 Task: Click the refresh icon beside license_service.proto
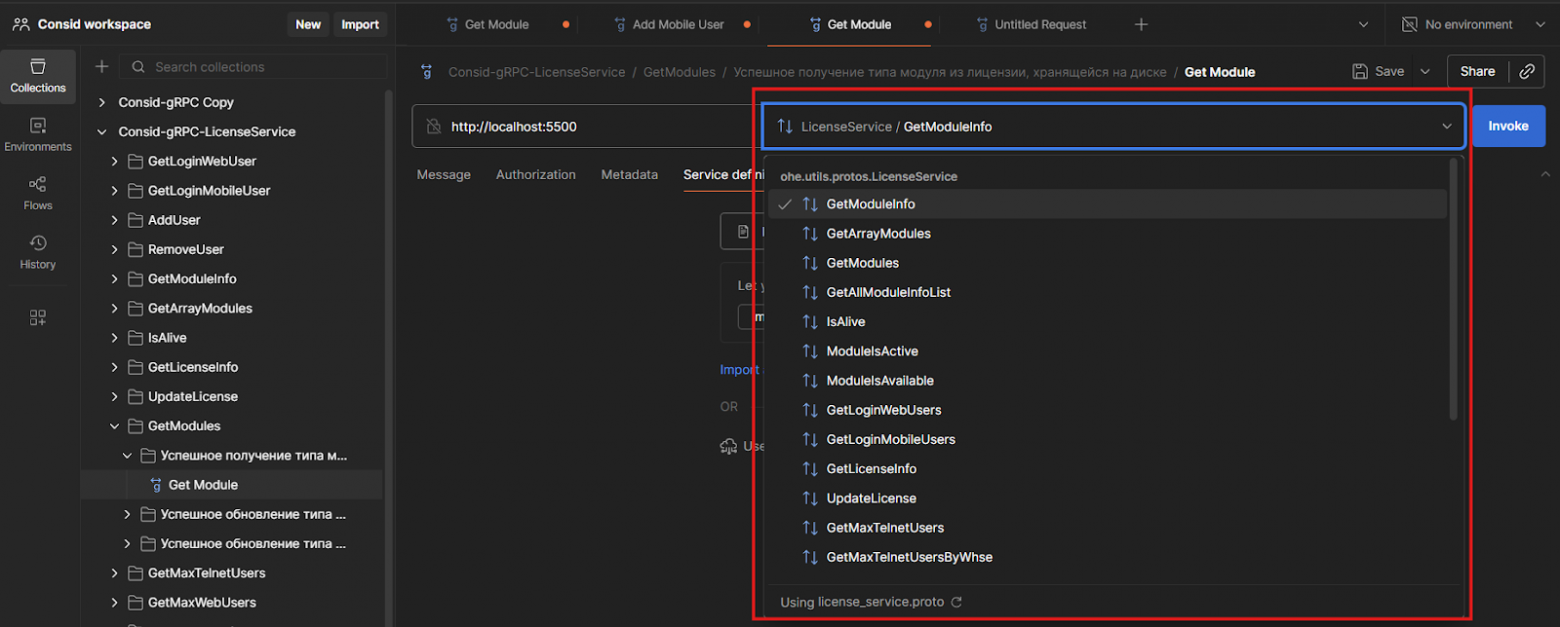(957, 602)
